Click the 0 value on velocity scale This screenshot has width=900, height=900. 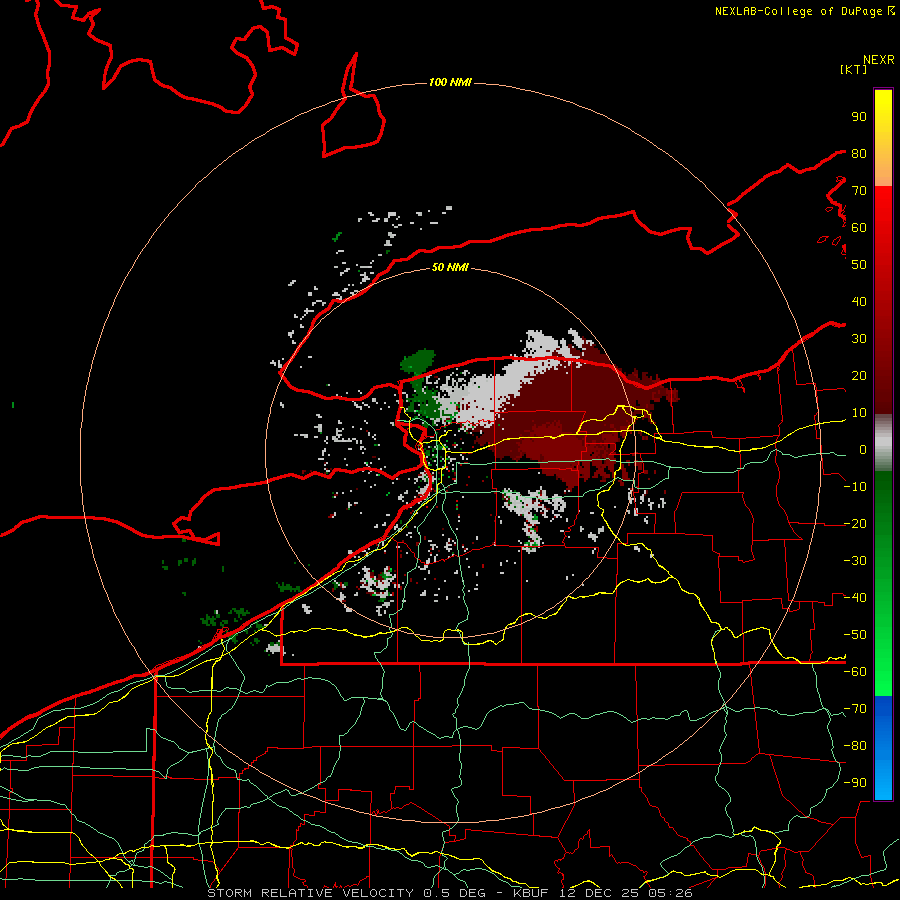862,450
